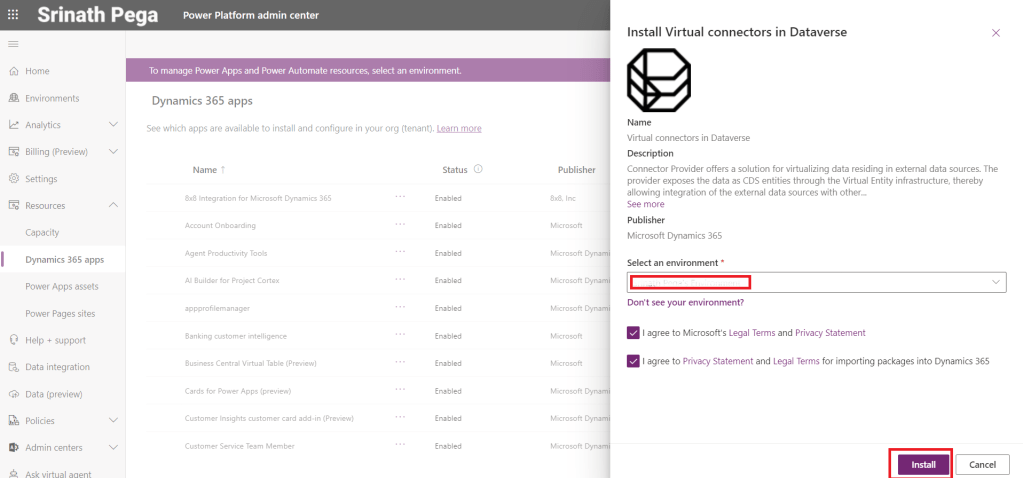This screenshot has width=1023, height=478.
Task: Uncheck Microsoft's Legal Terms agreement checkbox
Action: (x=634, y=333)
